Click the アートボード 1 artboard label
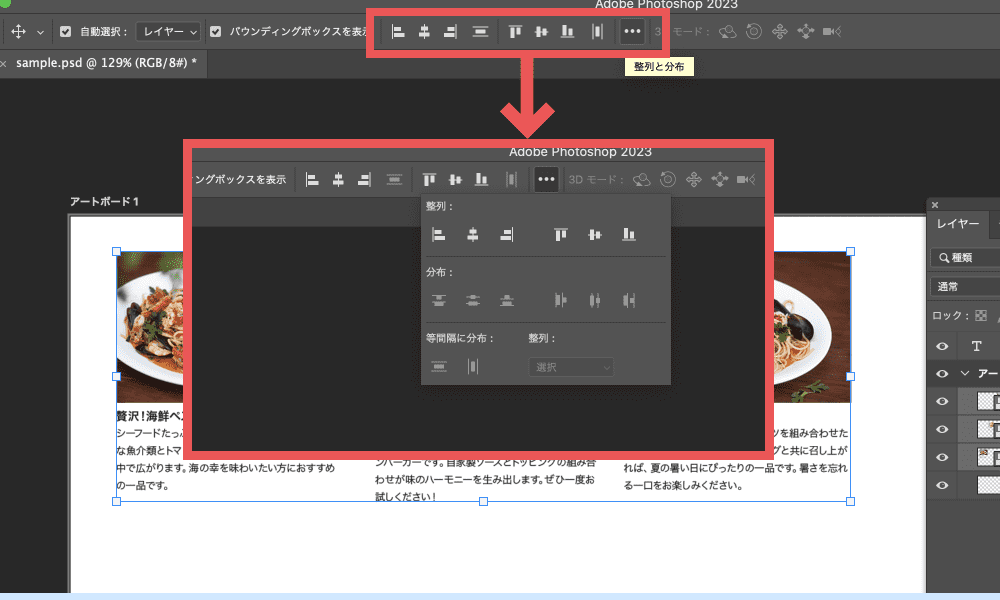This screenshot has width=1000, height=600. [x=104, y=201]
